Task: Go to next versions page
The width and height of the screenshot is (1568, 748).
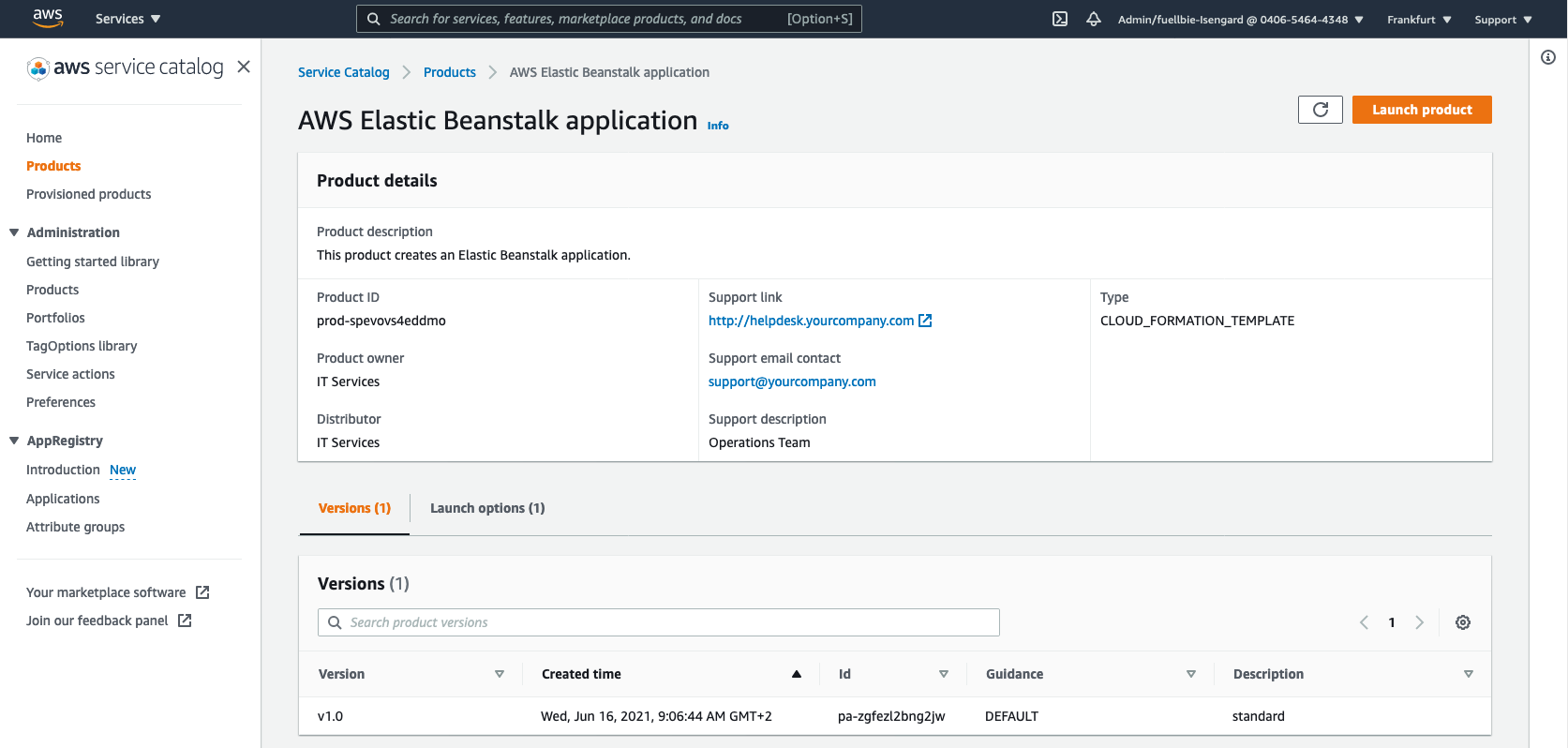Action: 1419,622
